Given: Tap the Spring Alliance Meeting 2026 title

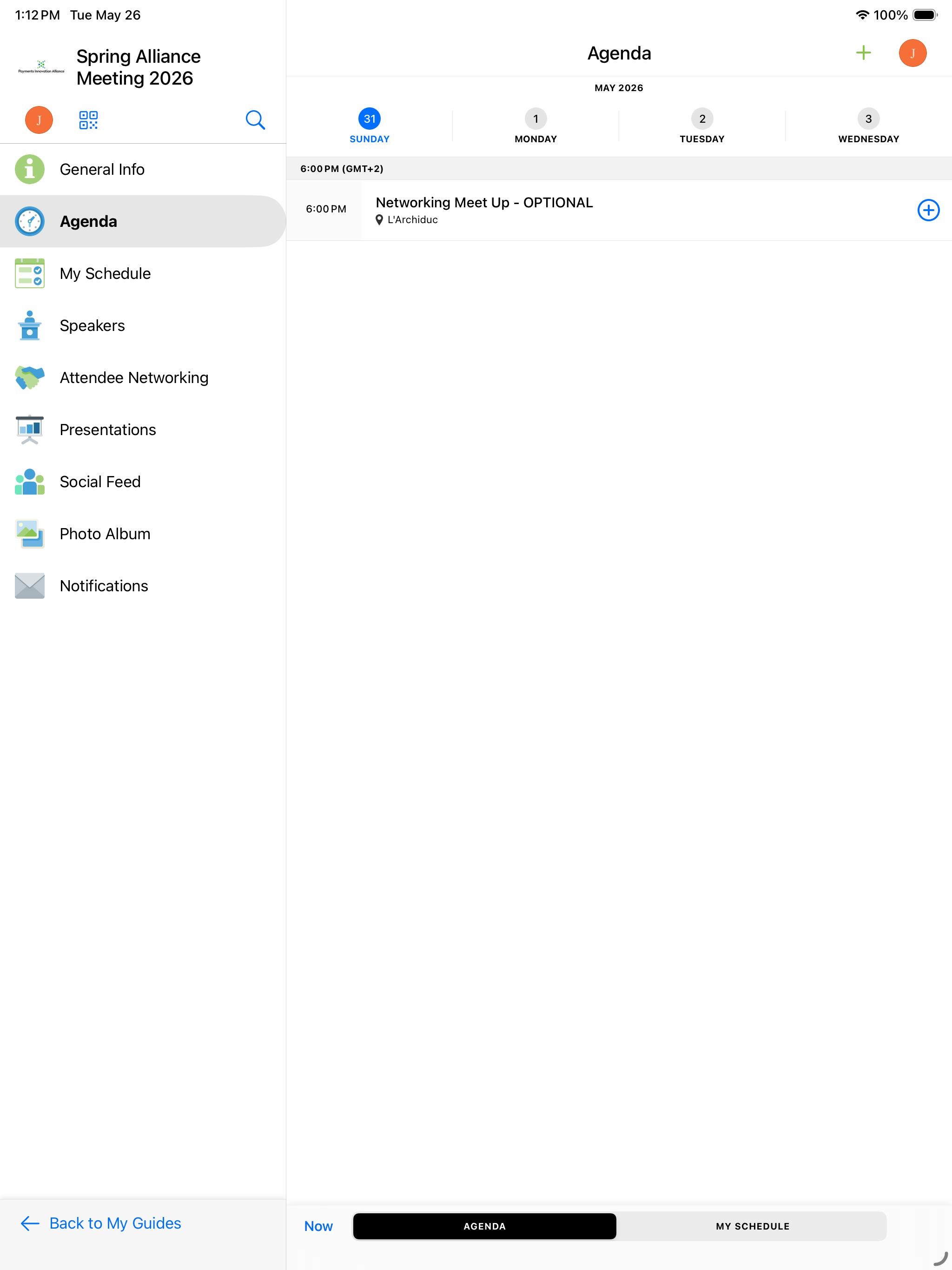Looking at the screenshot, I should pos(139,67).
